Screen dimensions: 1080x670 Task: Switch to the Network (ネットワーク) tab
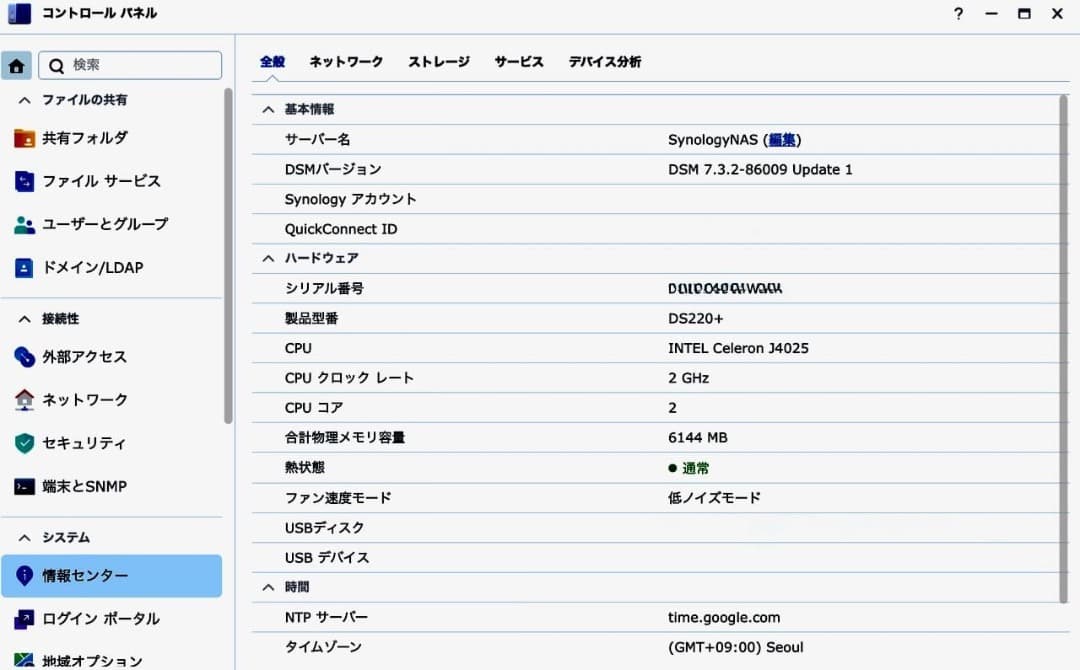pos(346,62)
